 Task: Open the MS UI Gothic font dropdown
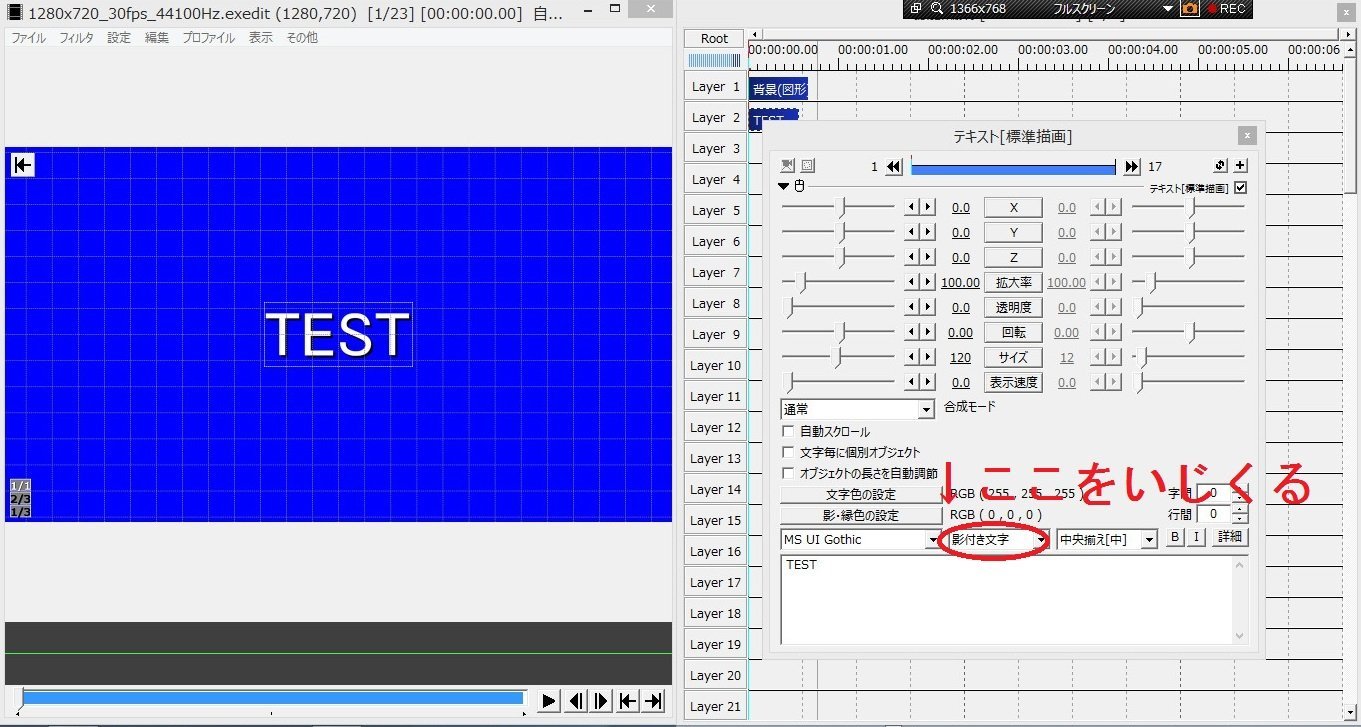click(933, 539)
